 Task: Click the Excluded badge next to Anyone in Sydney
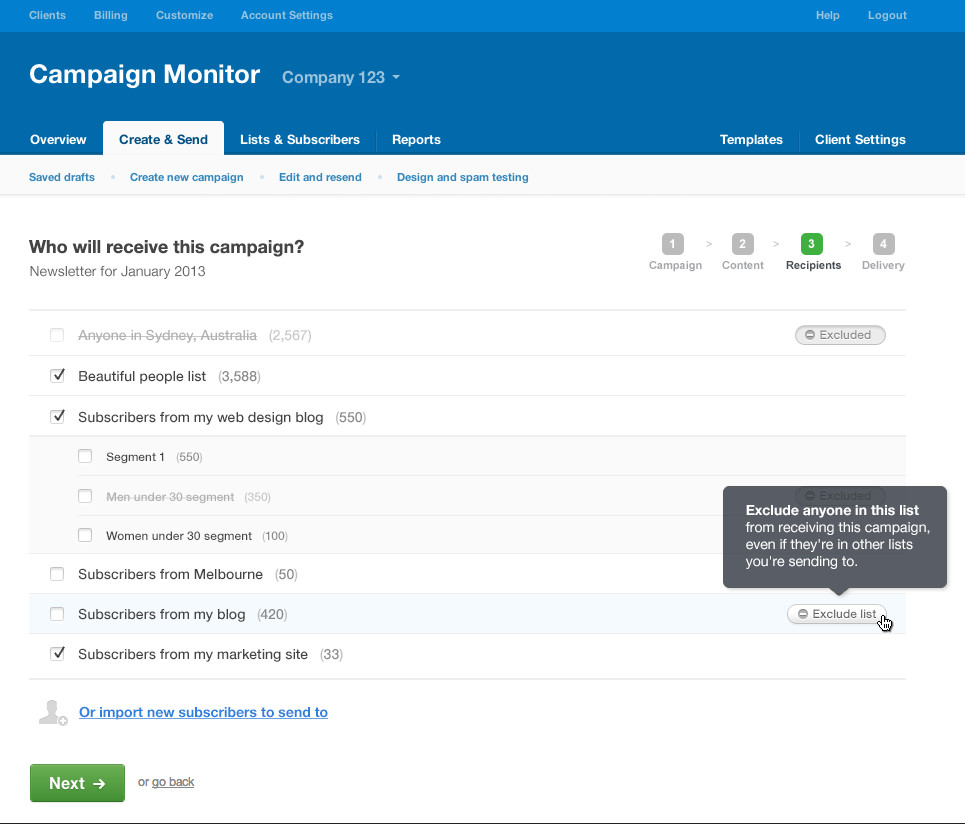coord(840,335)
